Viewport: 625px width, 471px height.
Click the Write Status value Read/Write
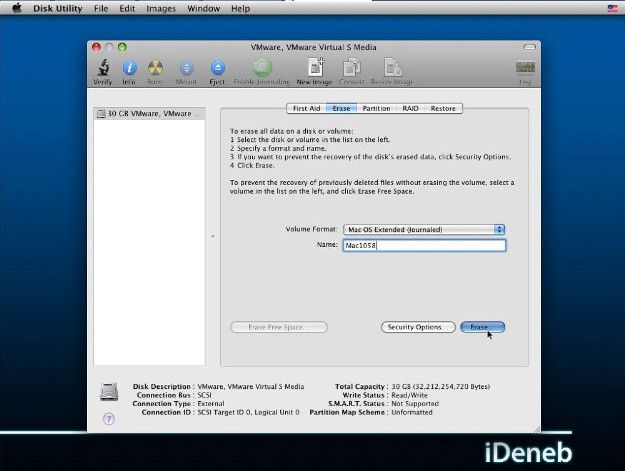(409, 395)
